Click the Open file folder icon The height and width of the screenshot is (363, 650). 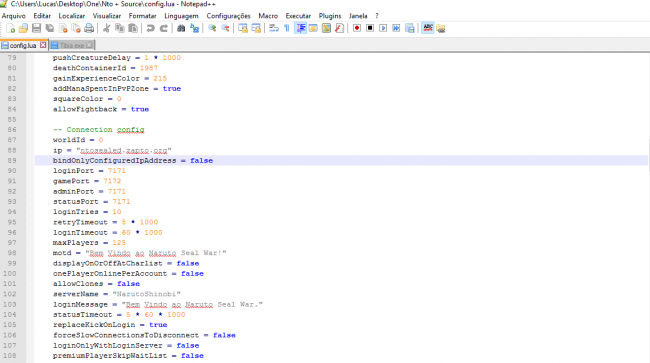tap(23, 28)
